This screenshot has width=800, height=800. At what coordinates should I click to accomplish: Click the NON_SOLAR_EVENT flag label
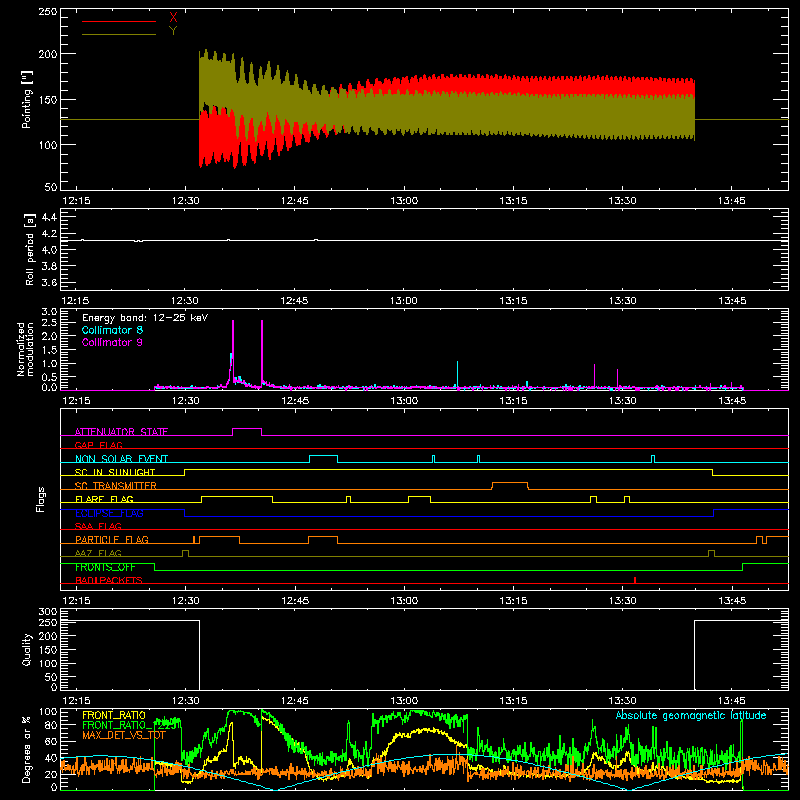click(121, 459)
